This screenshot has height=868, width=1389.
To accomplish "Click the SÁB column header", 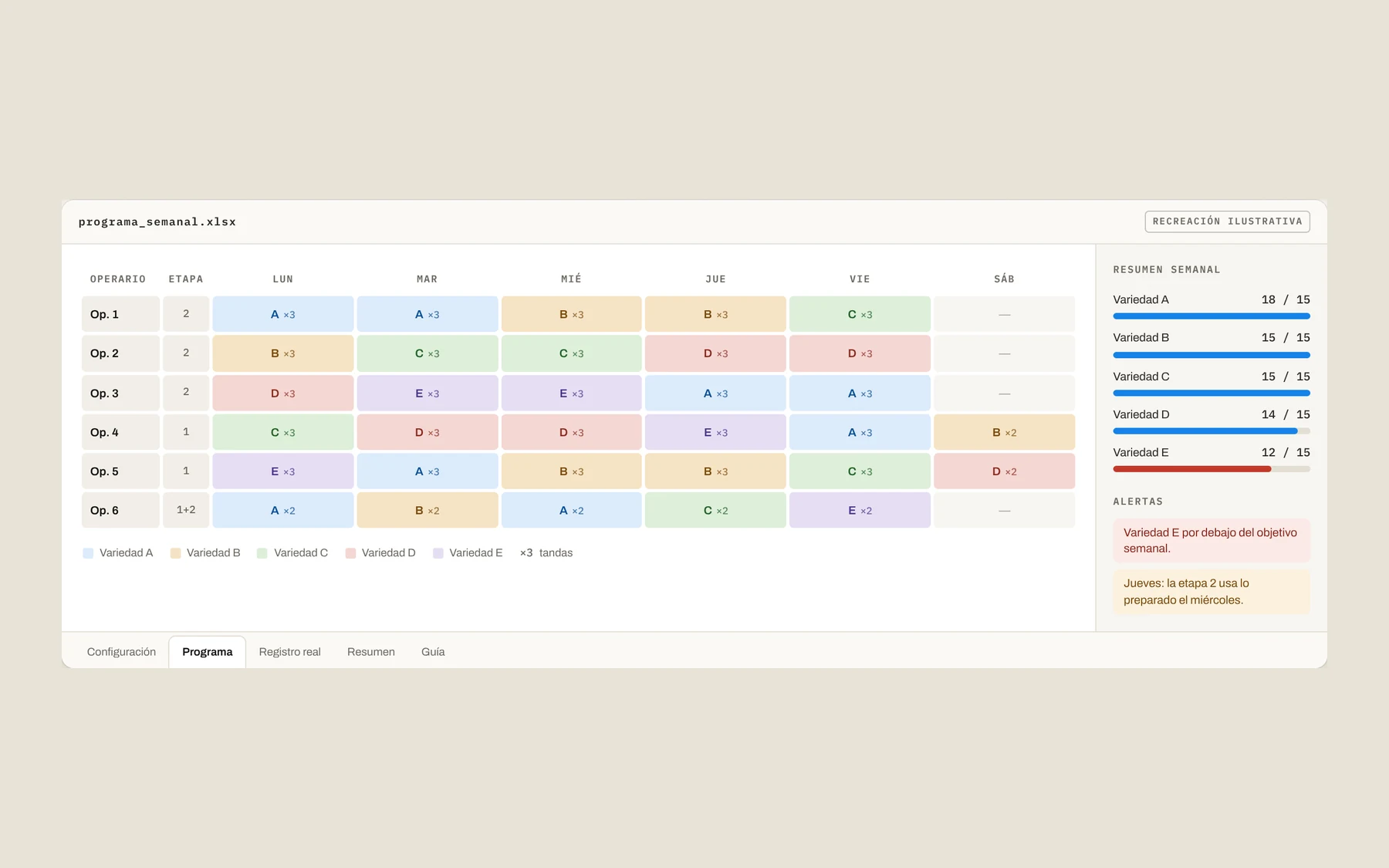I will click(x=1004, y=279).
